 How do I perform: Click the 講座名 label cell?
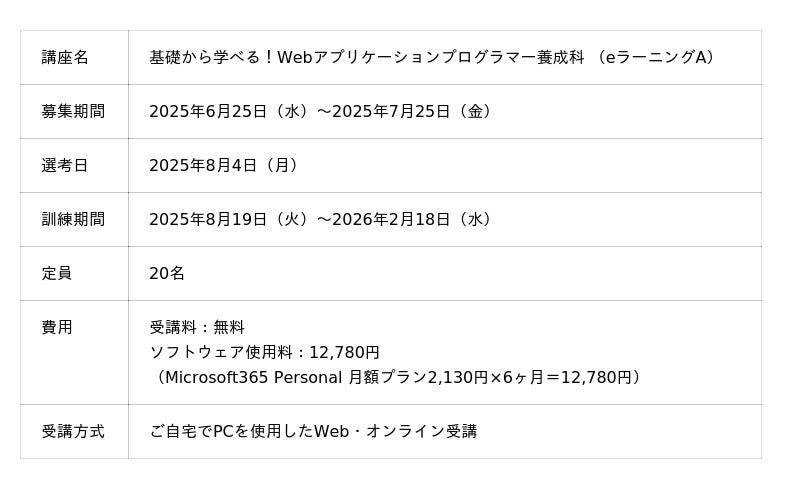pos(65,58)
